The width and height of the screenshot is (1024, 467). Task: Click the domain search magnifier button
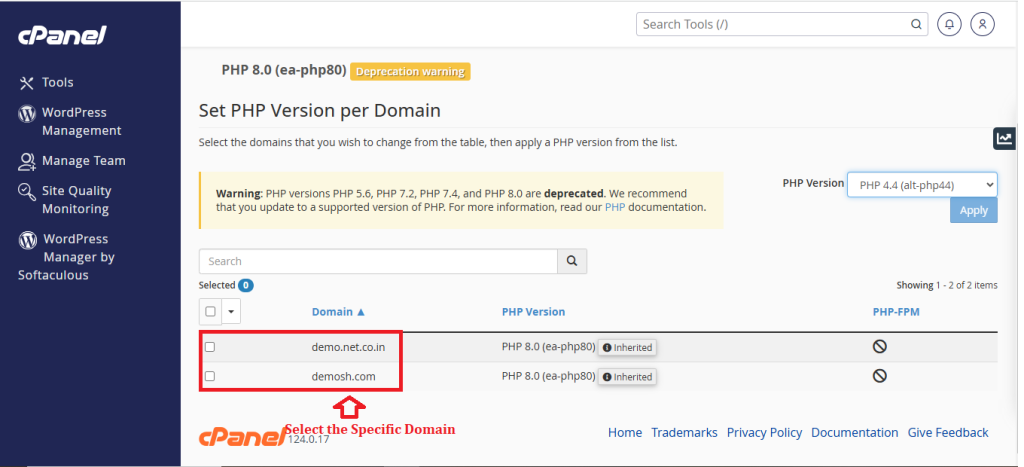coord(572,261)
